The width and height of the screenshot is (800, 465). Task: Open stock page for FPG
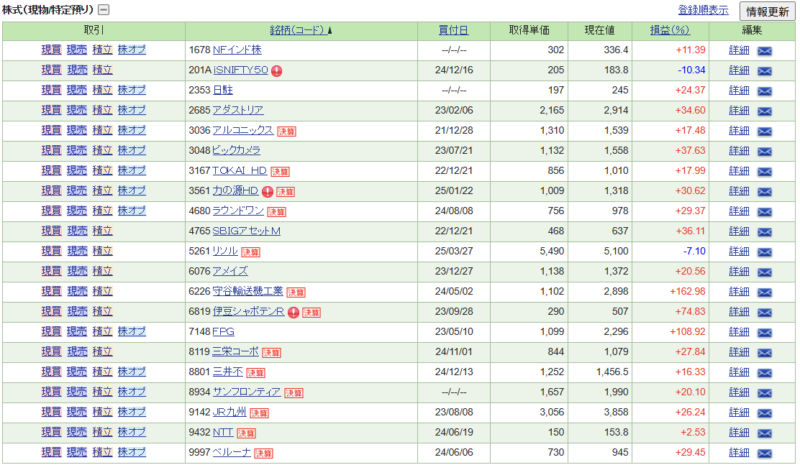click(x=223, y=331)
